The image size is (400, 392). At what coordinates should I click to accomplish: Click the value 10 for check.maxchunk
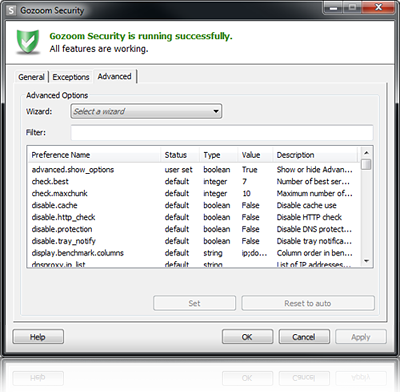246,193
